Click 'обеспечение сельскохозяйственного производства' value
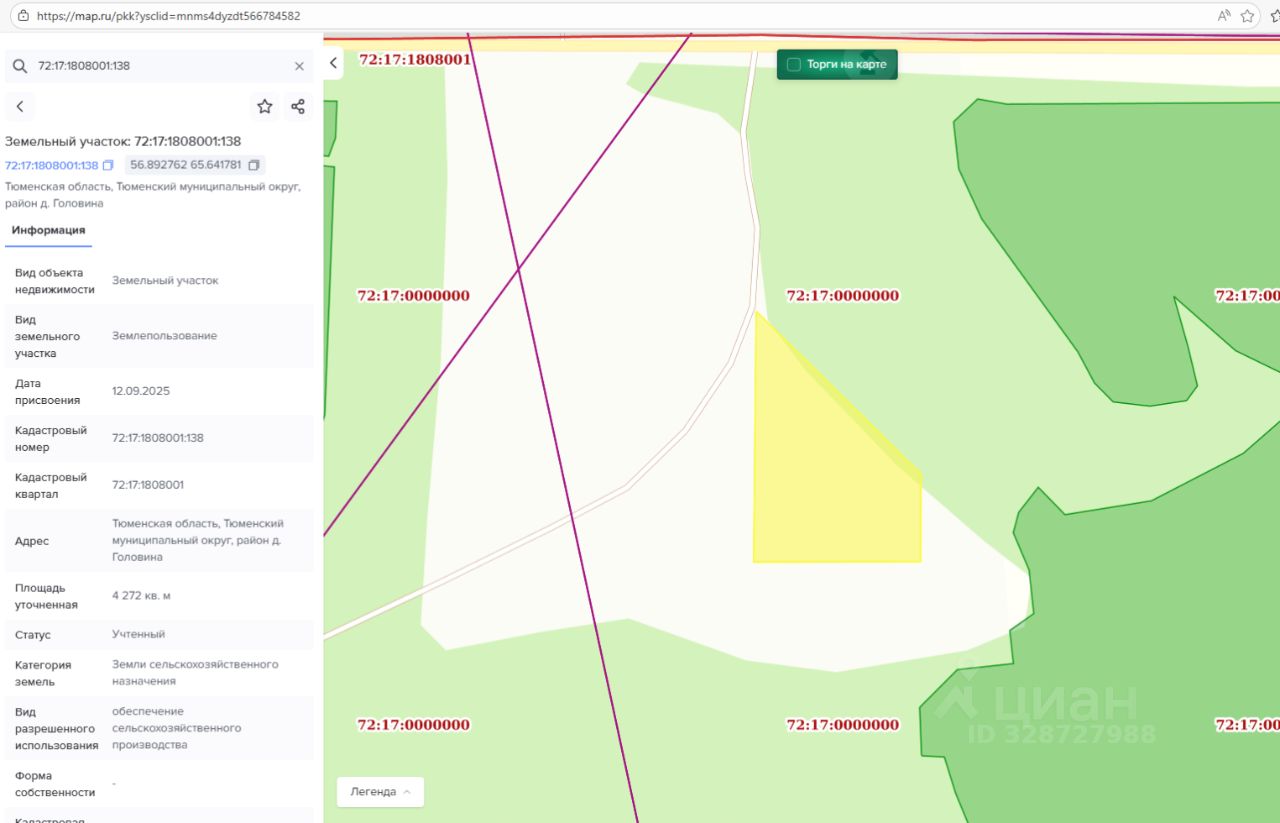 [x=177, y=728]
